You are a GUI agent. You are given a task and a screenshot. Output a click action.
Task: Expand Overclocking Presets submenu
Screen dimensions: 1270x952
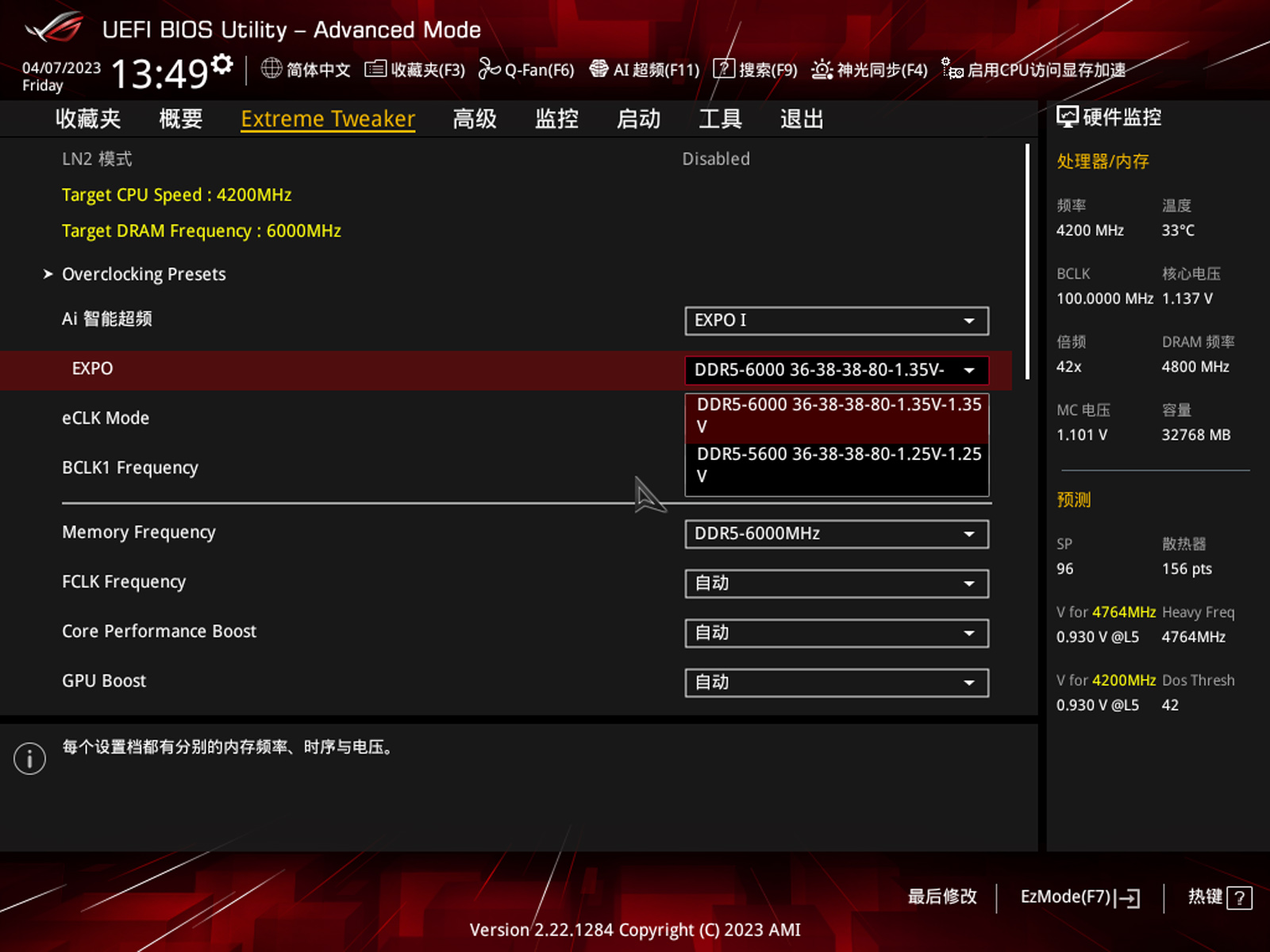pos(143,274)
